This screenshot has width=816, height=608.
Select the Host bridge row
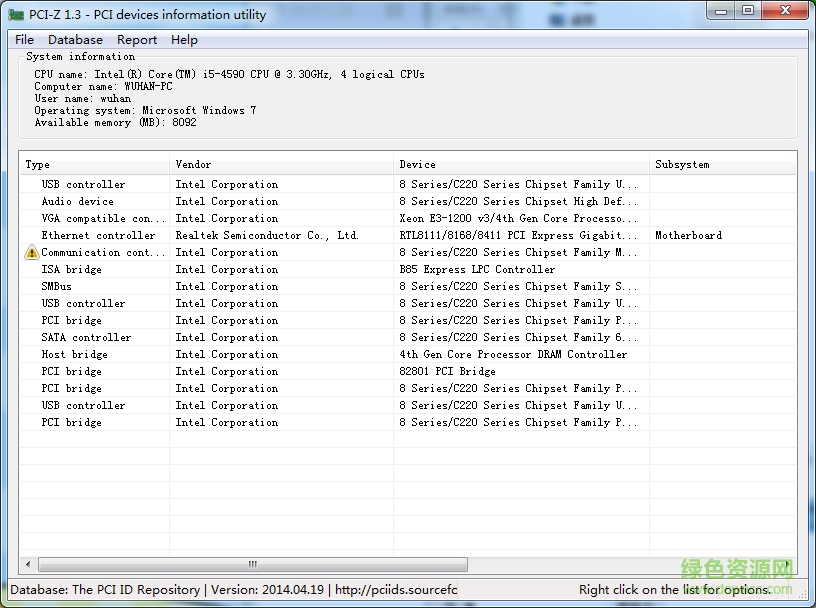[x=408, y=354]
